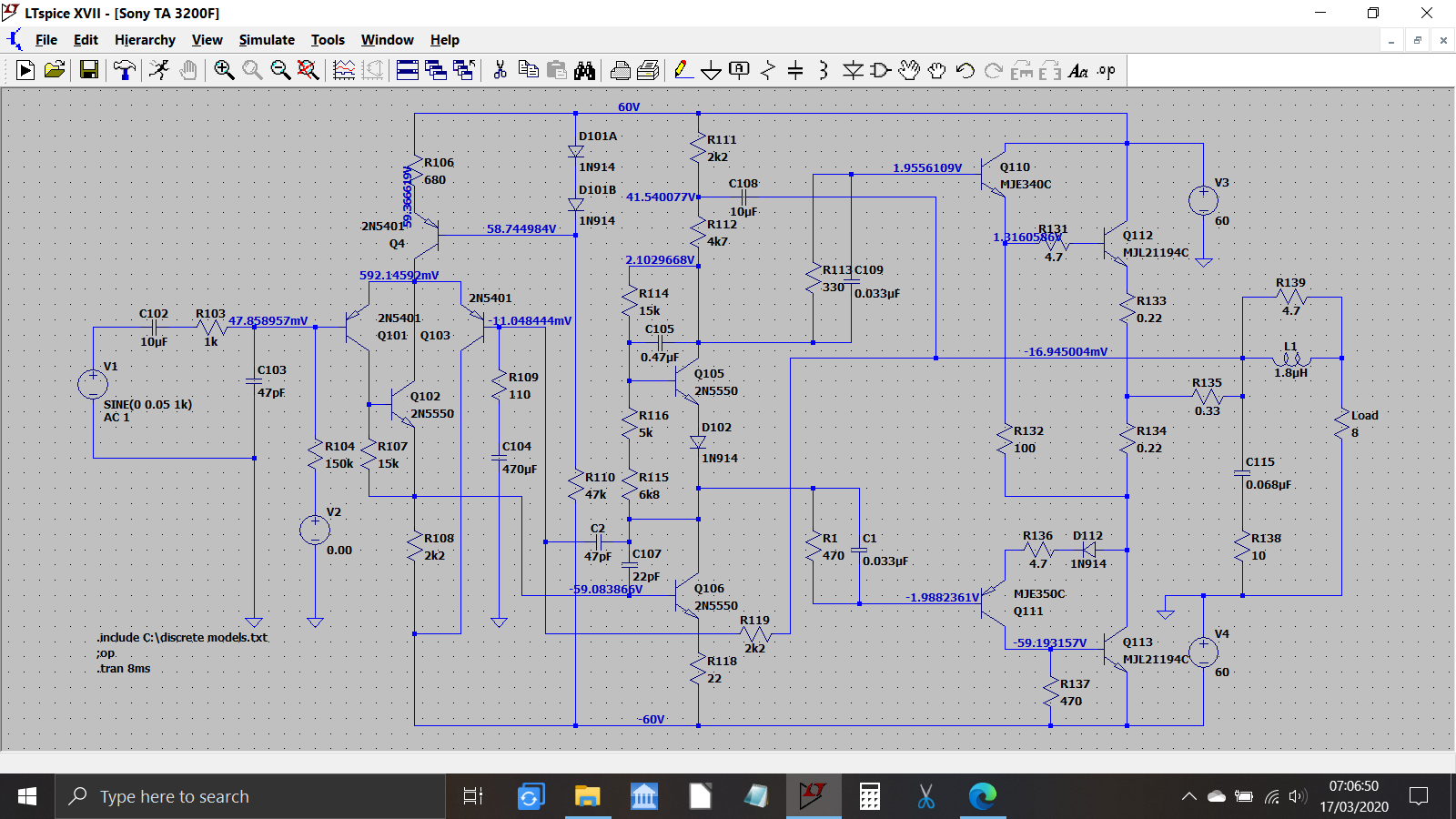This screenshot has height=819, width=1456.
Task: Open Print Setup icon
Action: pyautogui.click(x=649, y=70)
